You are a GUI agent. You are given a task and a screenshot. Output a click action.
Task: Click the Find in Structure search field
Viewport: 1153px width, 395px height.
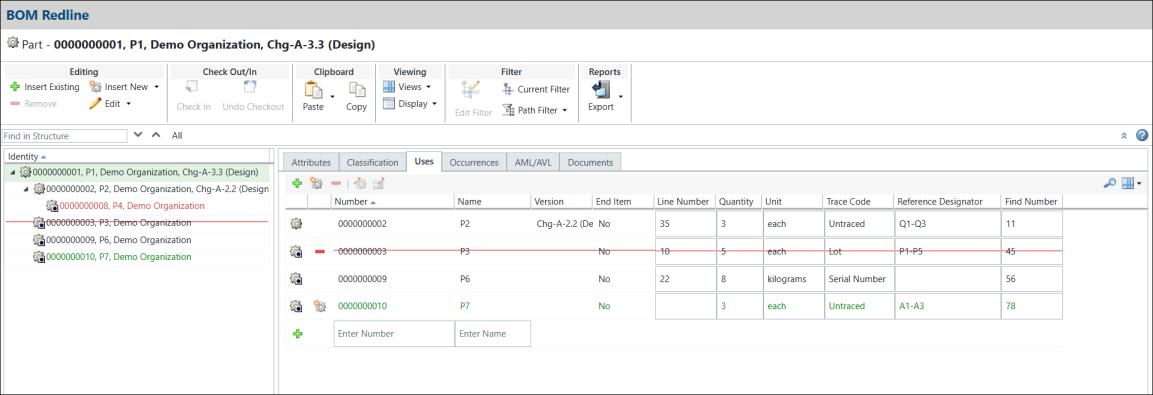pyautogui.click(x=64, y=136)
